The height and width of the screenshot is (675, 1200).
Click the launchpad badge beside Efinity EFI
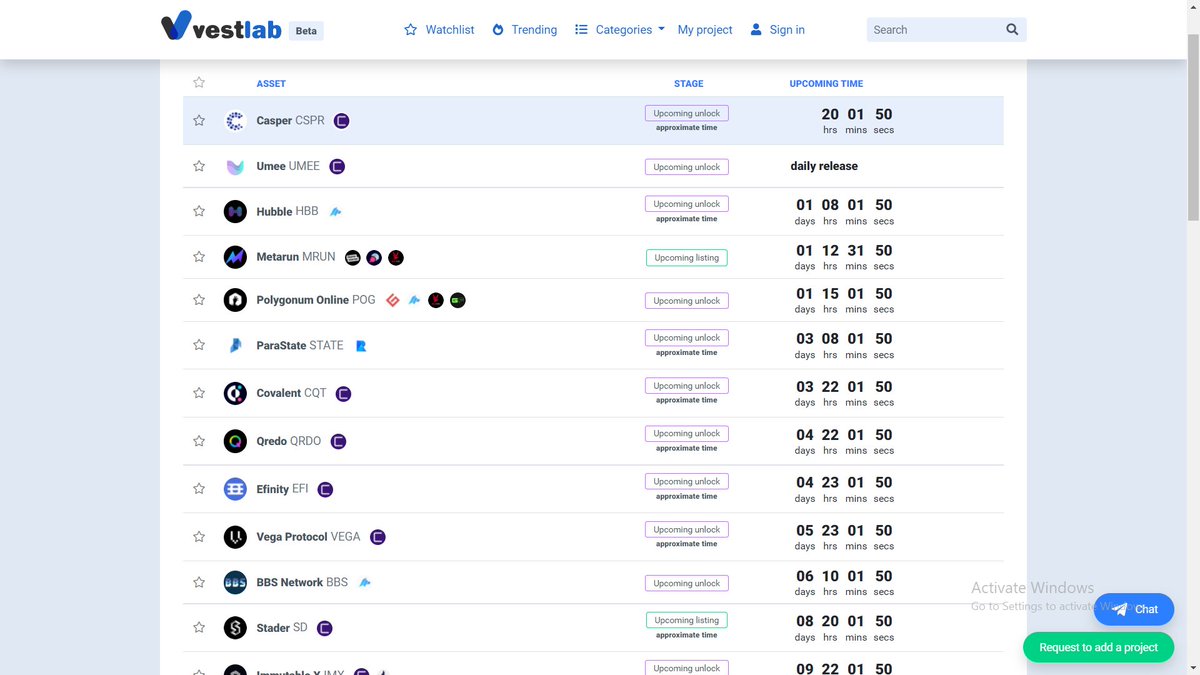[x=325, y=490]
